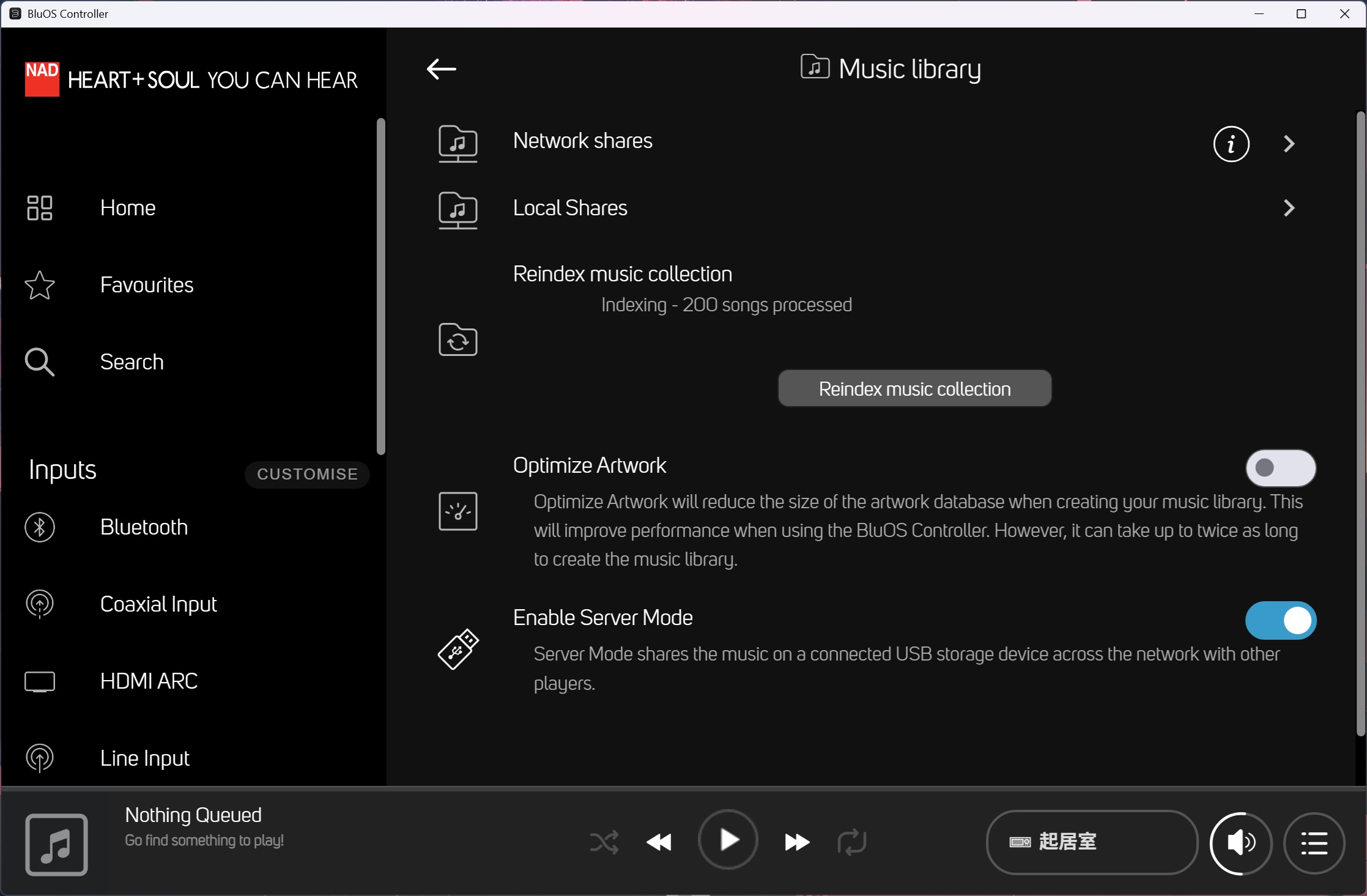Click the CUSTOMISE inputs button
The height and width of the screenshot is (896, 1367).
[x=307, y=474]
